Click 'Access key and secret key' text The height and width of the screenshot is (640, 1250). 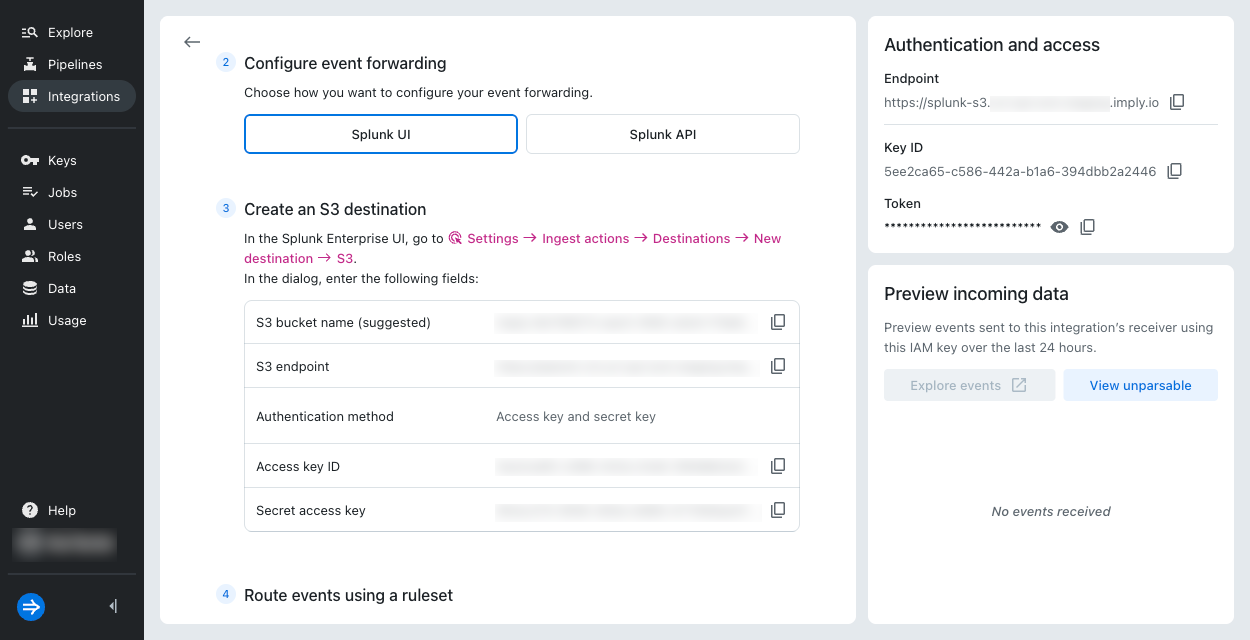click(576, 416)
